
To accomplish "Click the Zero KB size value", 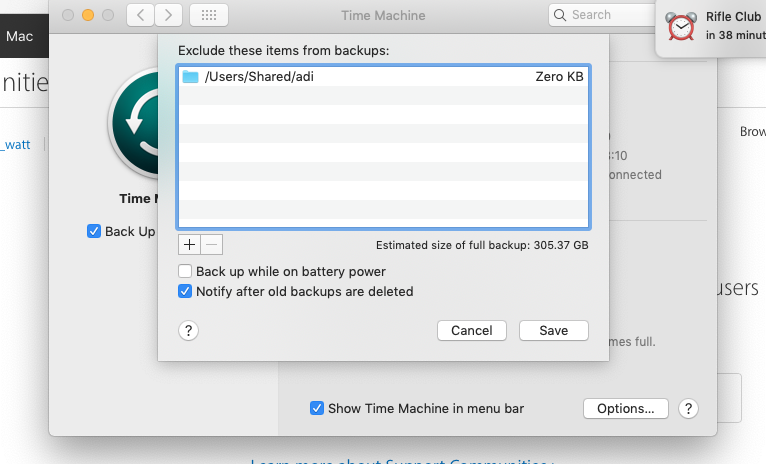I will tap(559, 77).
